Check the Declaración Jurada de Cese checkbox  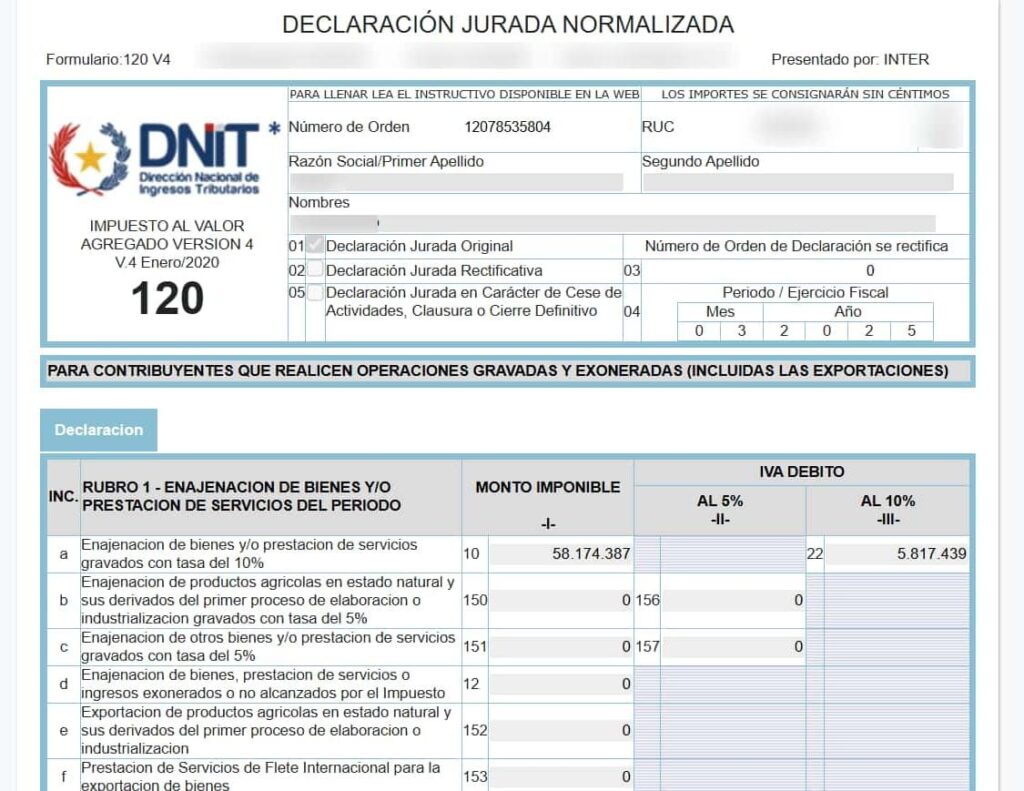[314, 293]
